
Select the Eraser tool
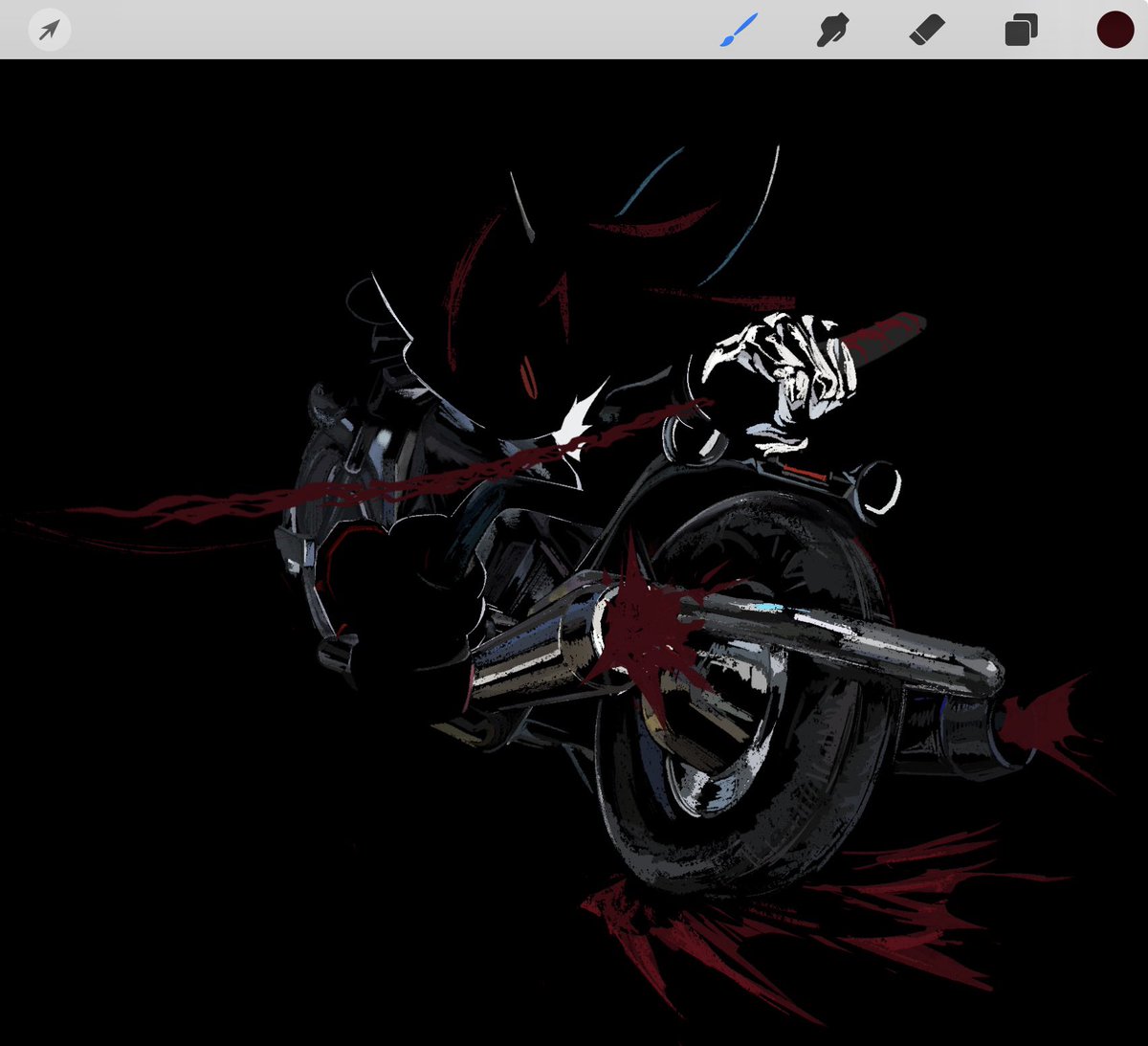pyautogui.click(x=926, y=30)
